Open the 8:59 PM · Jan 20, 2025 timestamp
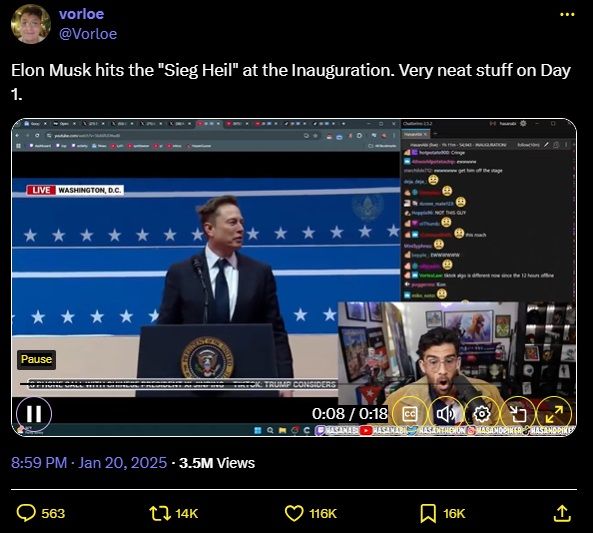This screenshot has width=593, height=533. (x=89, y=463)
